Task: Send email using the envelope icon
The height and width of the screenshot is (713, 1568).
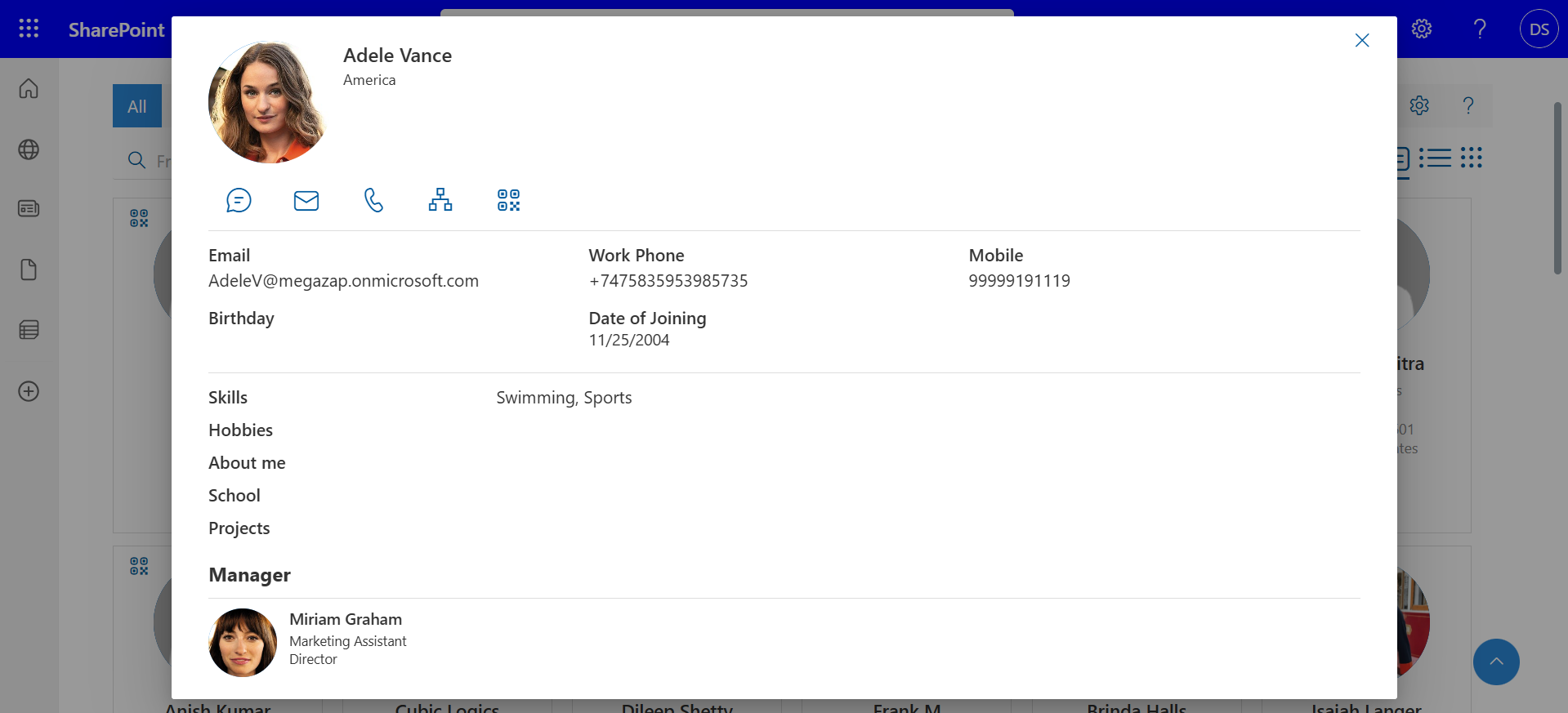Action: point(306,200)
